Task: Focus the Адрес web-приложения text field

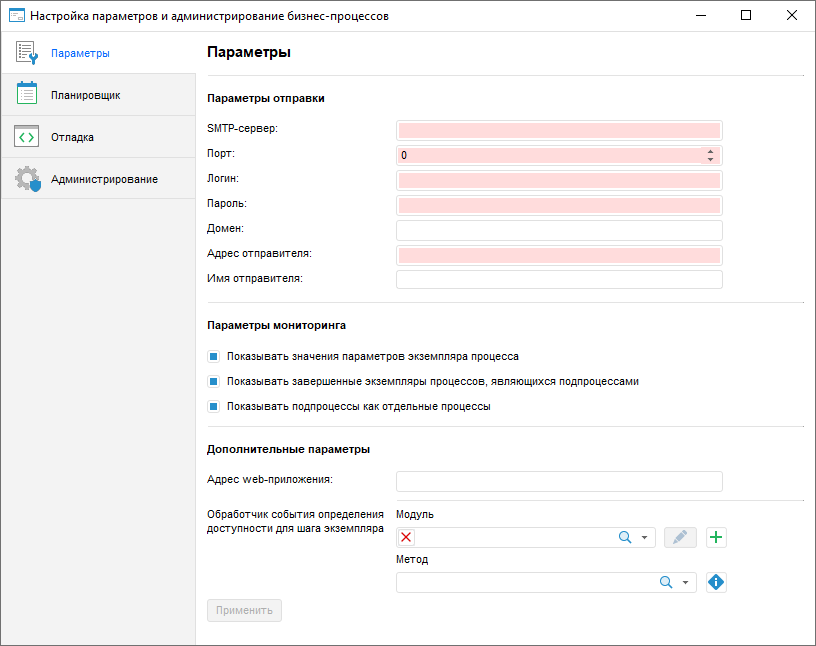Action: pyautogui.click(x=559, y=481)
